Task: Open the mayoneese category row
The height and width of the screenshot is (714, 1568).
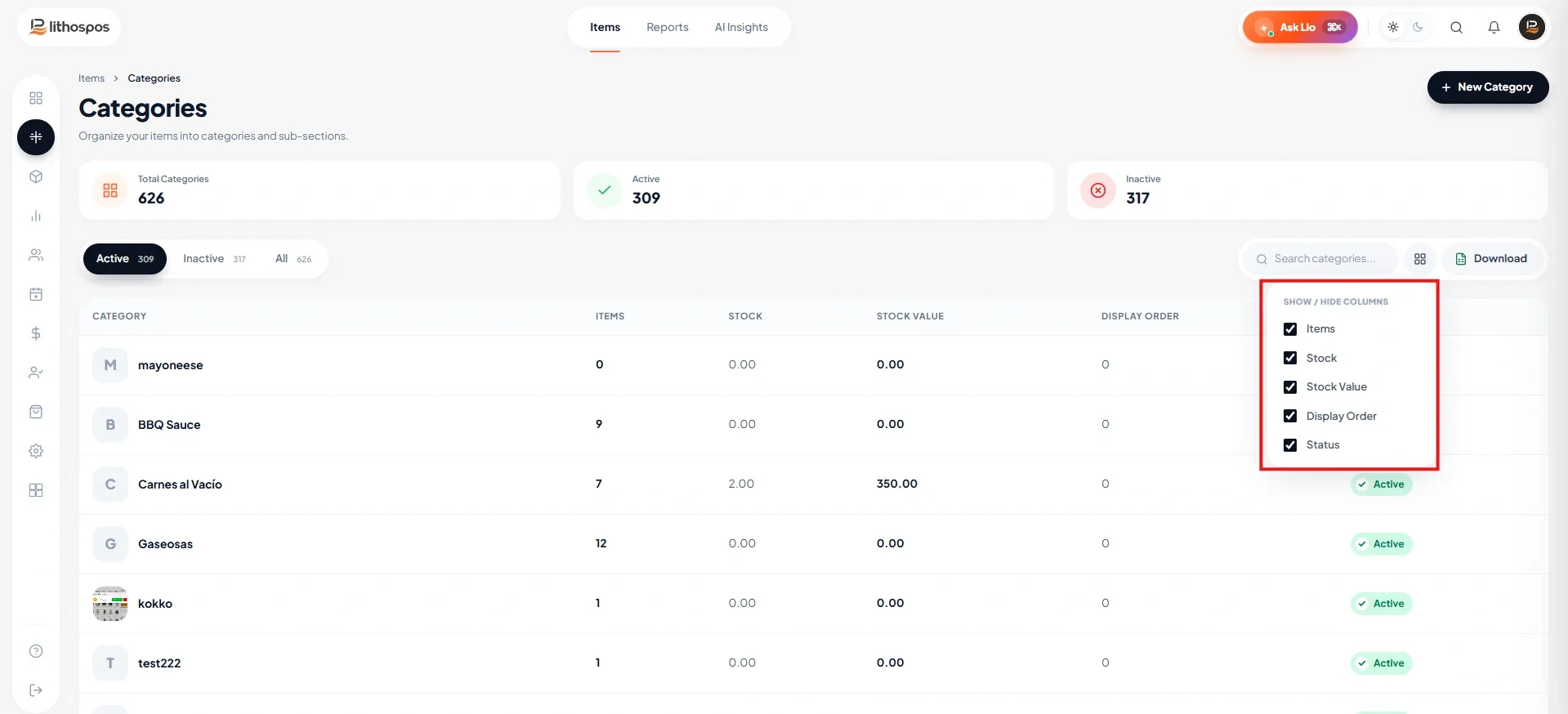Action: 813,365
